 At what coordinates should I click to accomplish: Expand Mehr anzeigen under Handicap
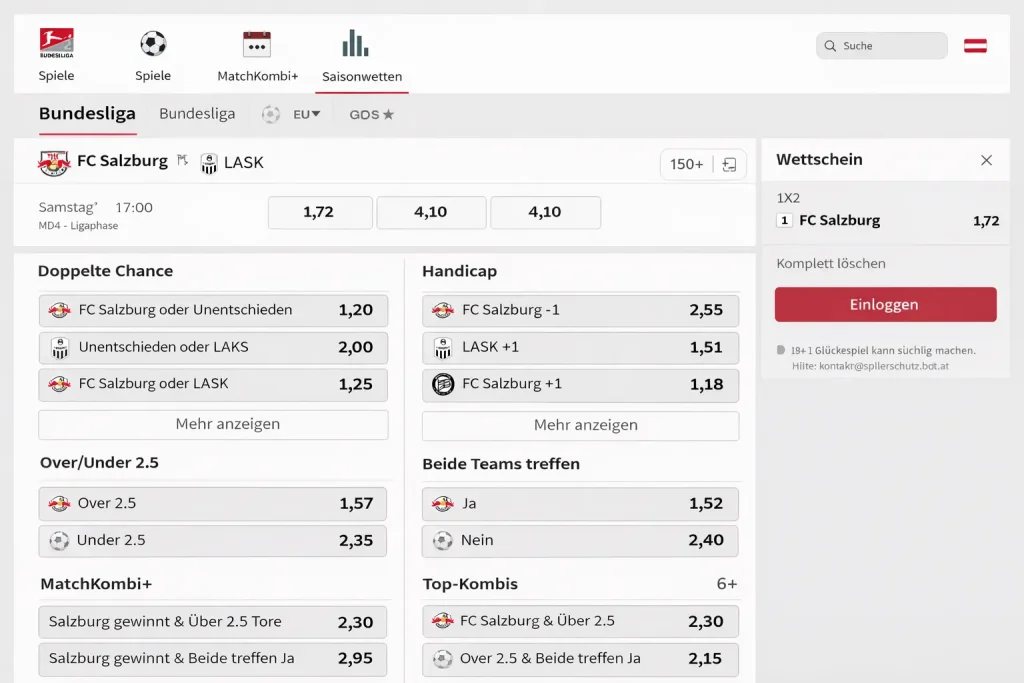coord(581,425)
